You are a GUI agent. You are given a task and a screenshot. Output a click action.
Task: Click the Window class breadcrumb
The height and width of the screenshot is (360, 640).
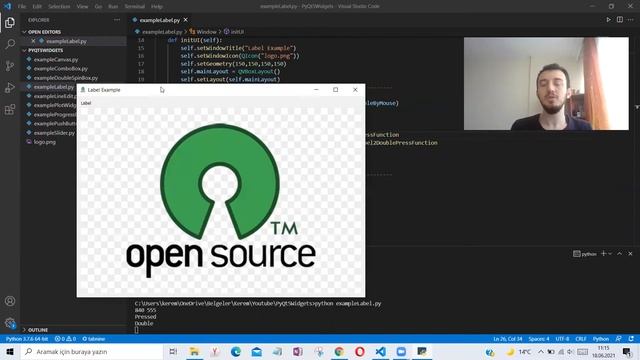207,31
